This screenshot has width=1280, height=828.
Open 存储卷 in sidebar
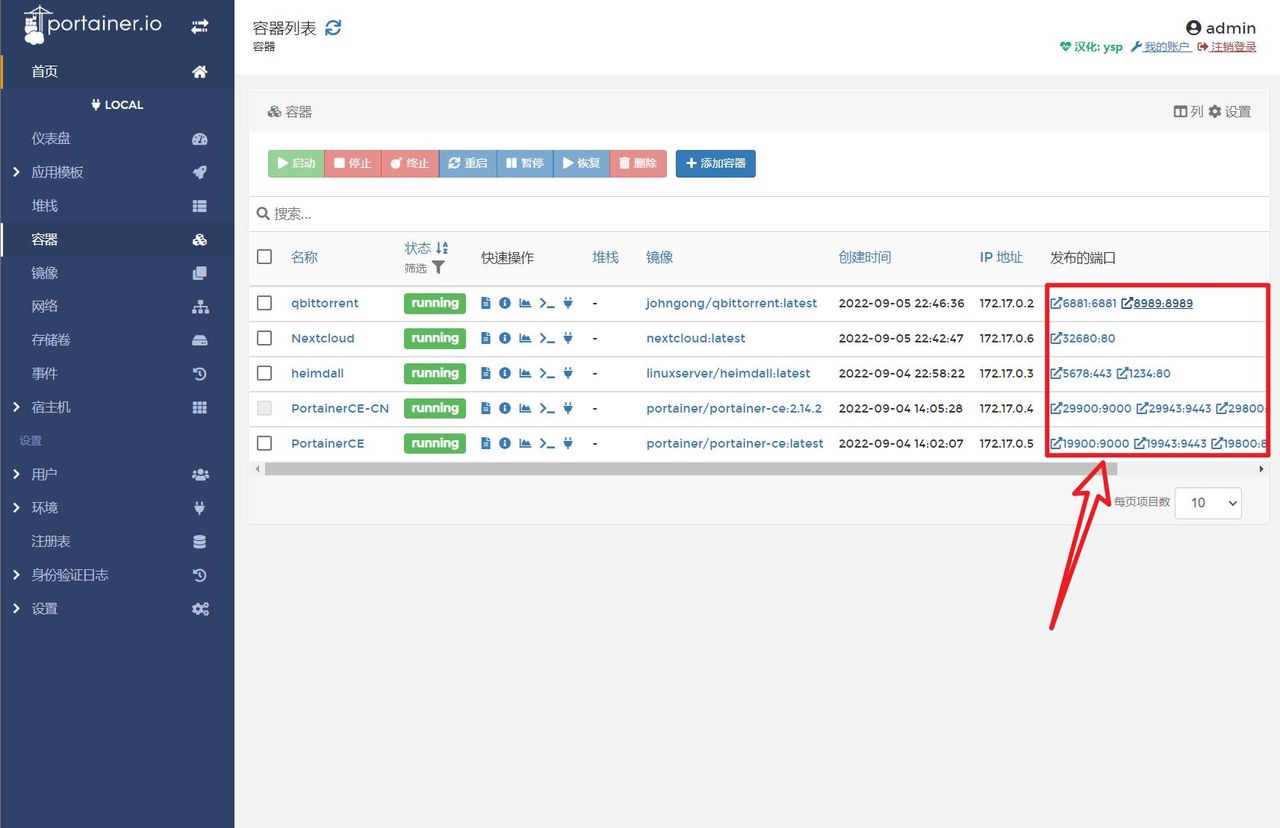click(x=117, y=340)
